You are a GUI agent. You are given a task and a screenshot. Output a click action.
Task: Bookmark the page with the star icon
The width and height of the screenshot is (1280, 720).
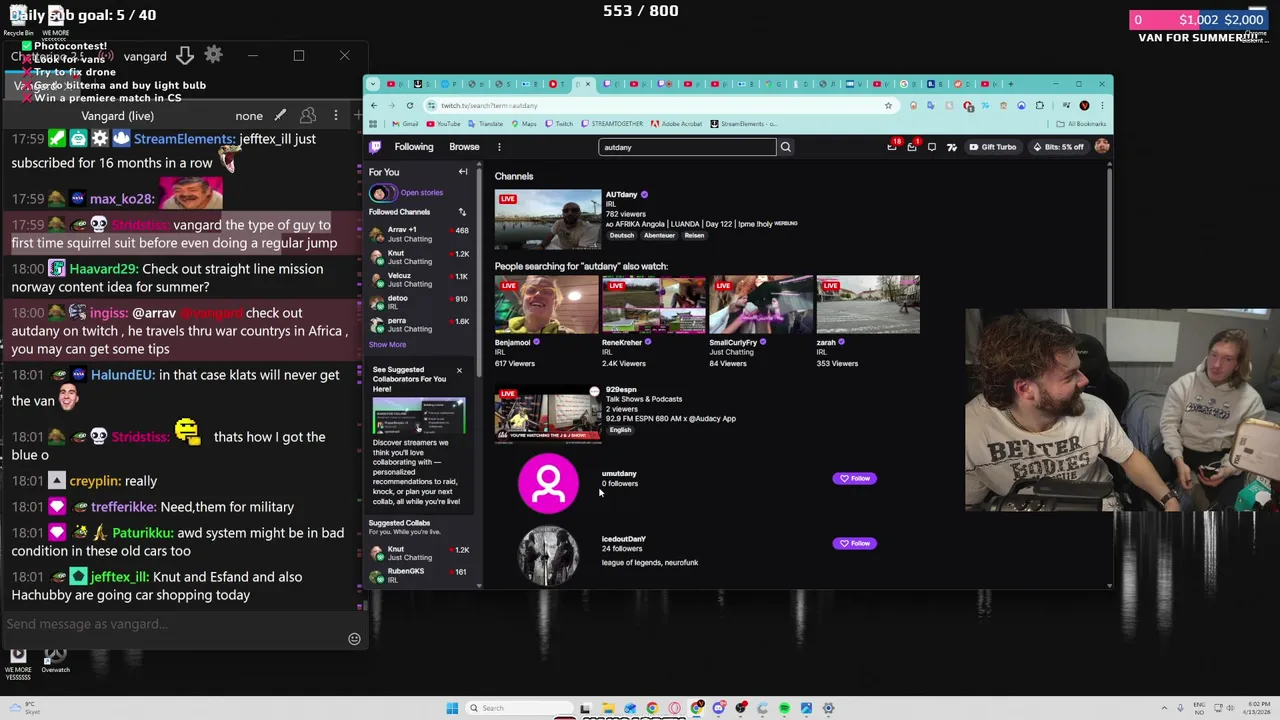[888, 105]
